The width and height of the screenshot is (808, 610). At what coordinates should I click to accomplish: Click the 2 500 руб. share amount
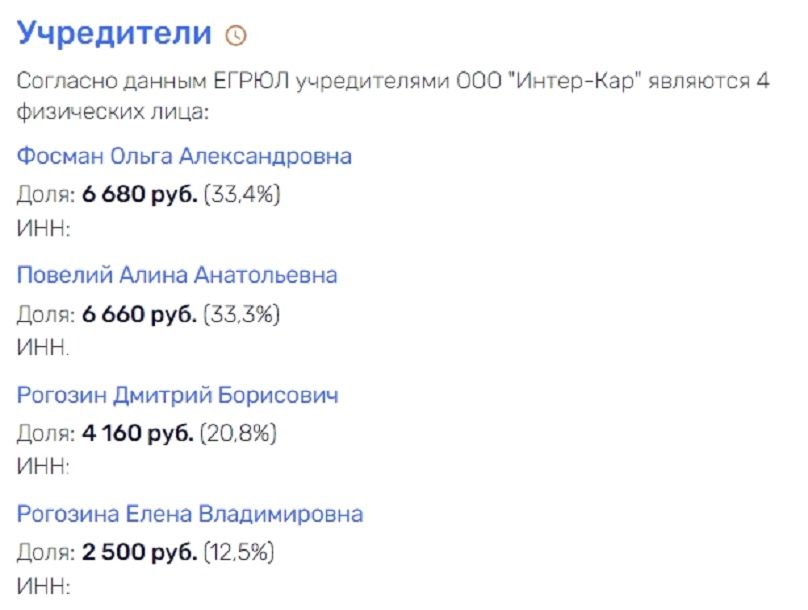click(x=140, y=553)
